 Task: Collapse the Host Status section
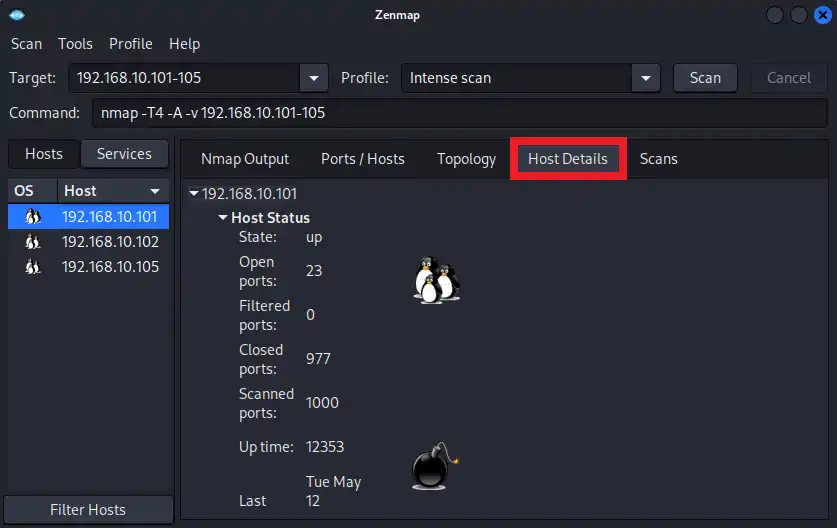click(x=223, y=217)
